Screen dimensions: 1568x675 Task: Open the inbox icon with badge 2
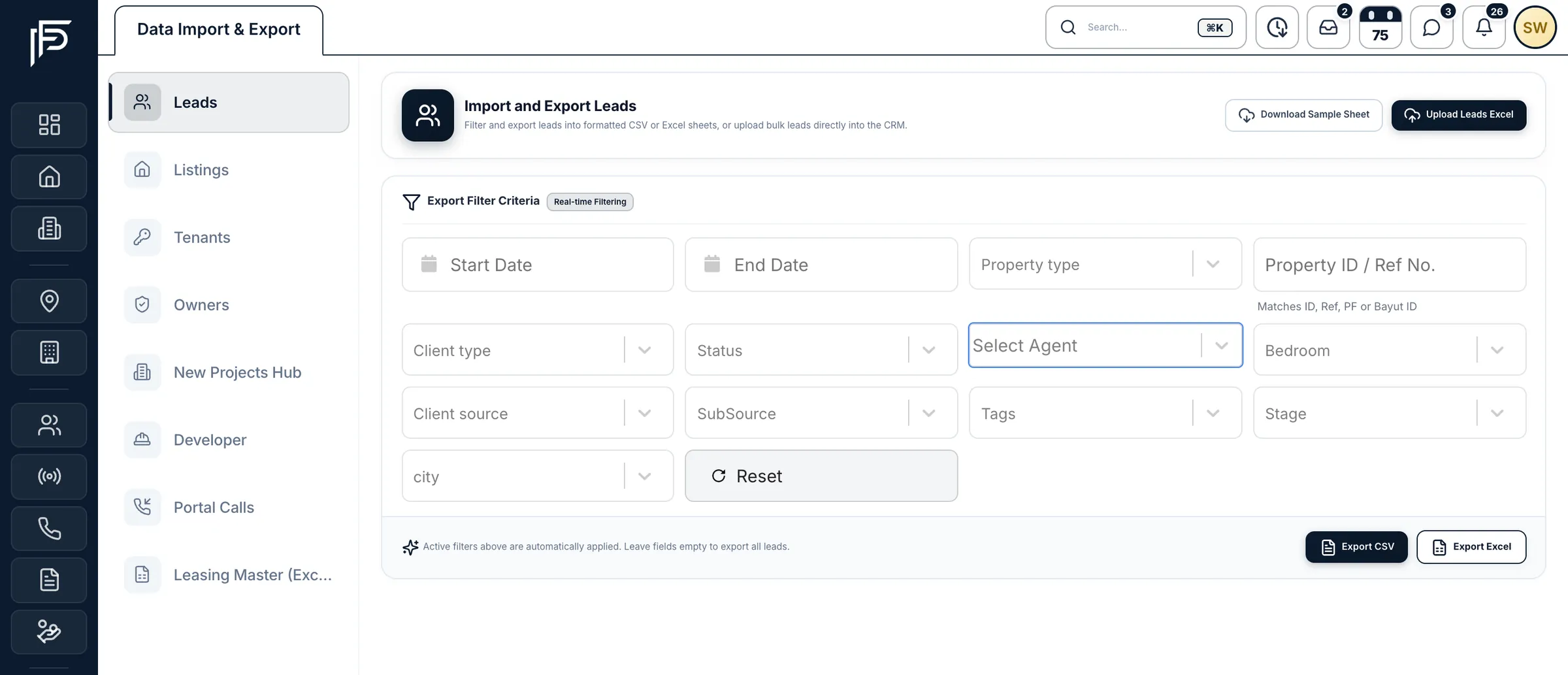[1328, 27]
